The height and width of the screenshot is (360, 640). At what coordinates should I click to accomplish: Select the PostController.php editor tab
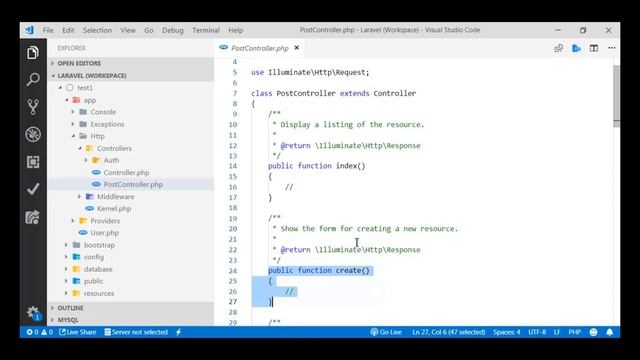click(260, 48)
